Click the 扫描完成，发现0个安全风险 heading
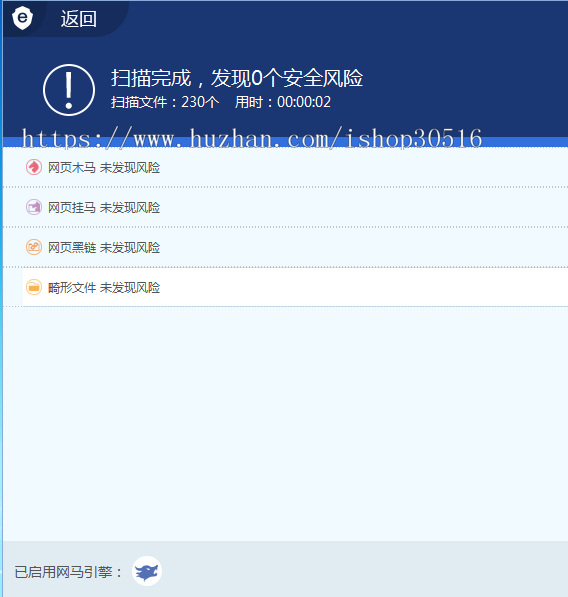 click(x=237, y=78)
